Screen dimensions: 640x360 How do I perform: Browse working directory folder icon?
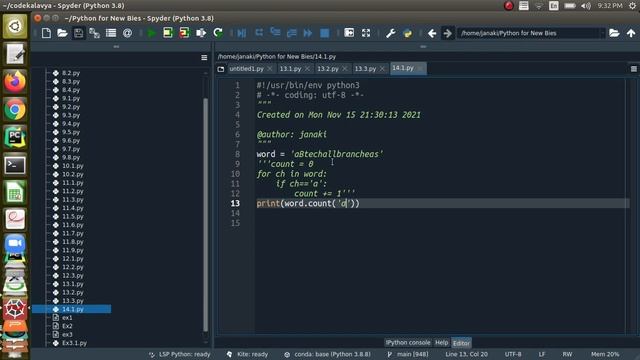614,33
